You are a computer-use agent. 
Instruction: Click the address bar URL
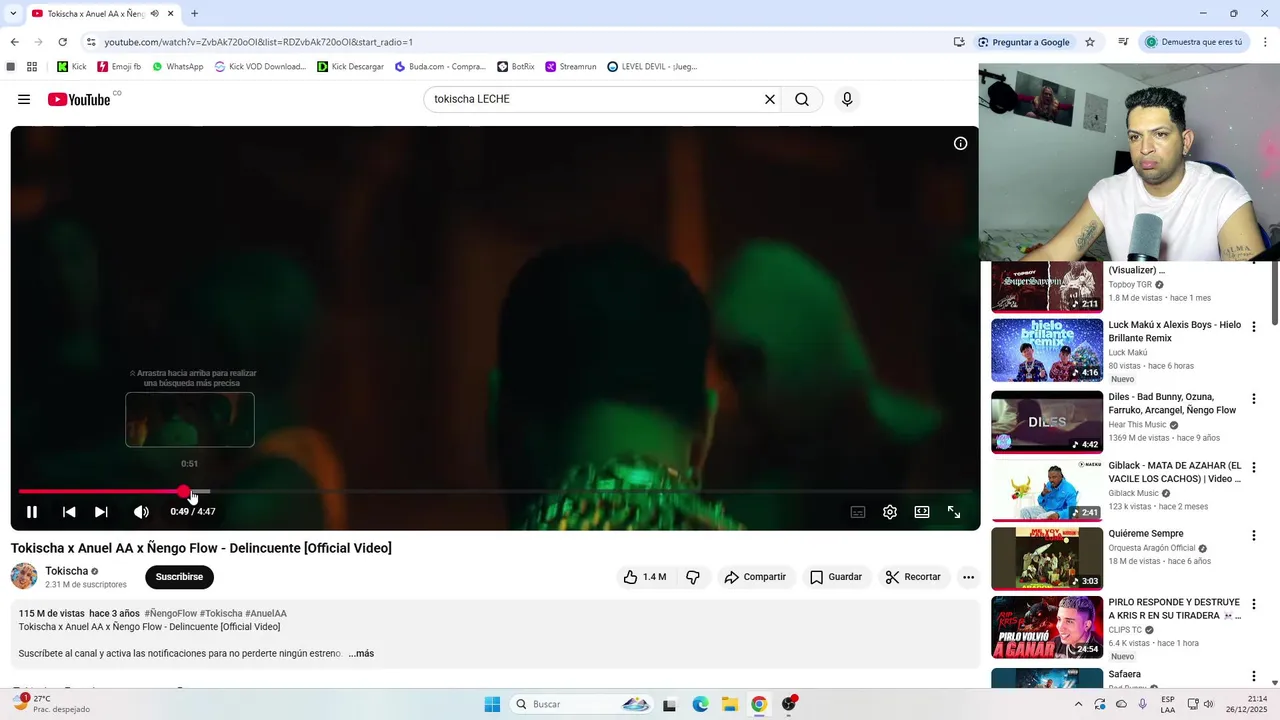coord(258,42)
